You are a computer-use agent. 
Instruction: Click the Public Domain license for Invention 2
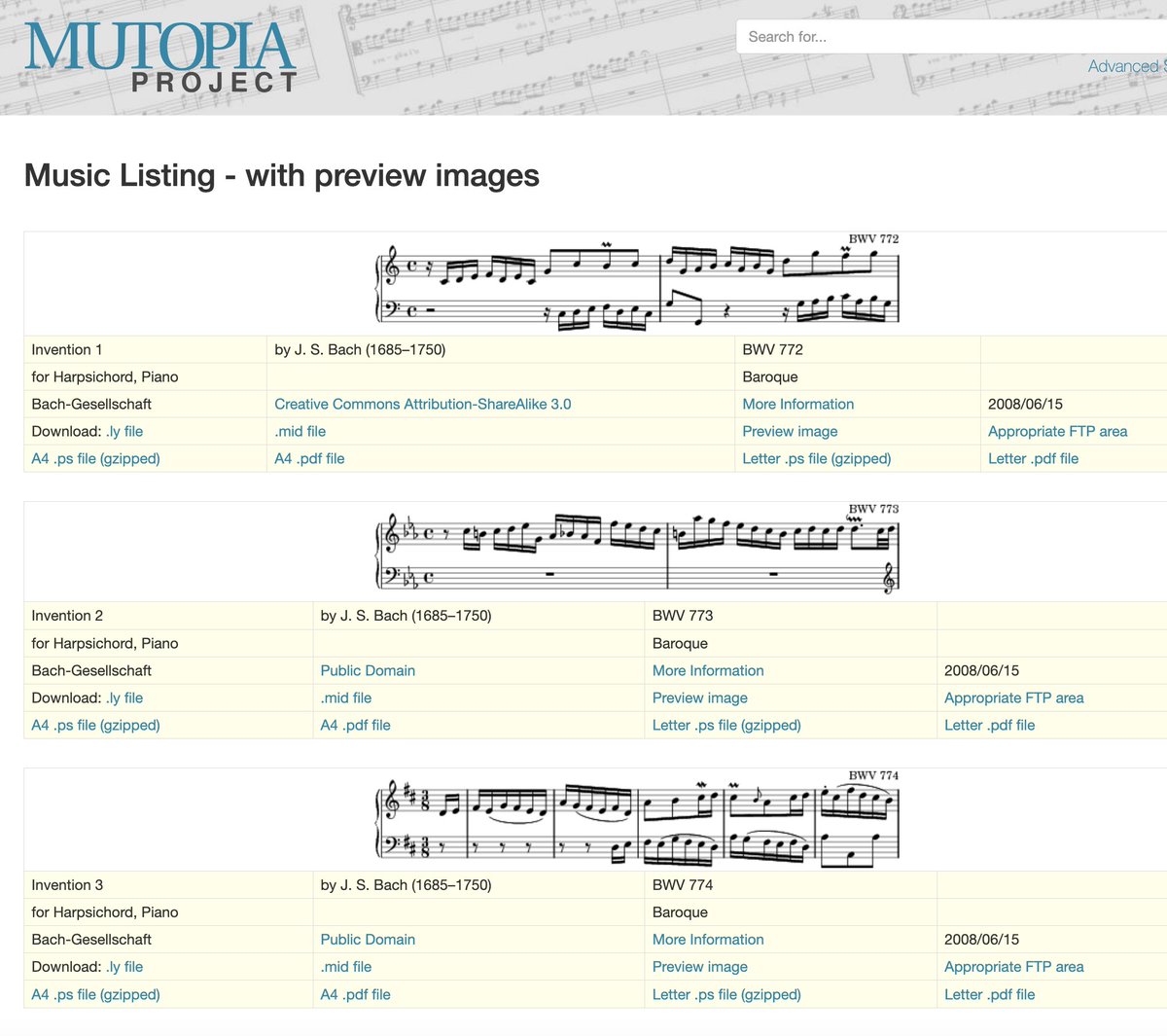368,670
